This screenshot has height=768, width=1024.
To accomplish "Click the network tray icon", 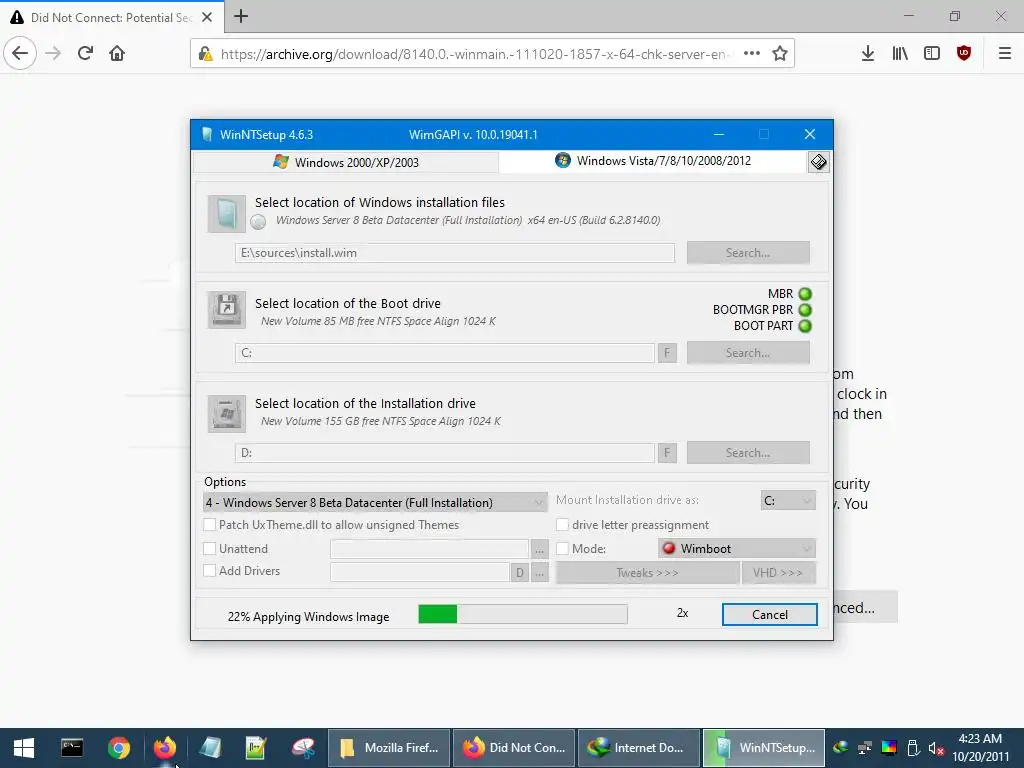I will point(865,748).
